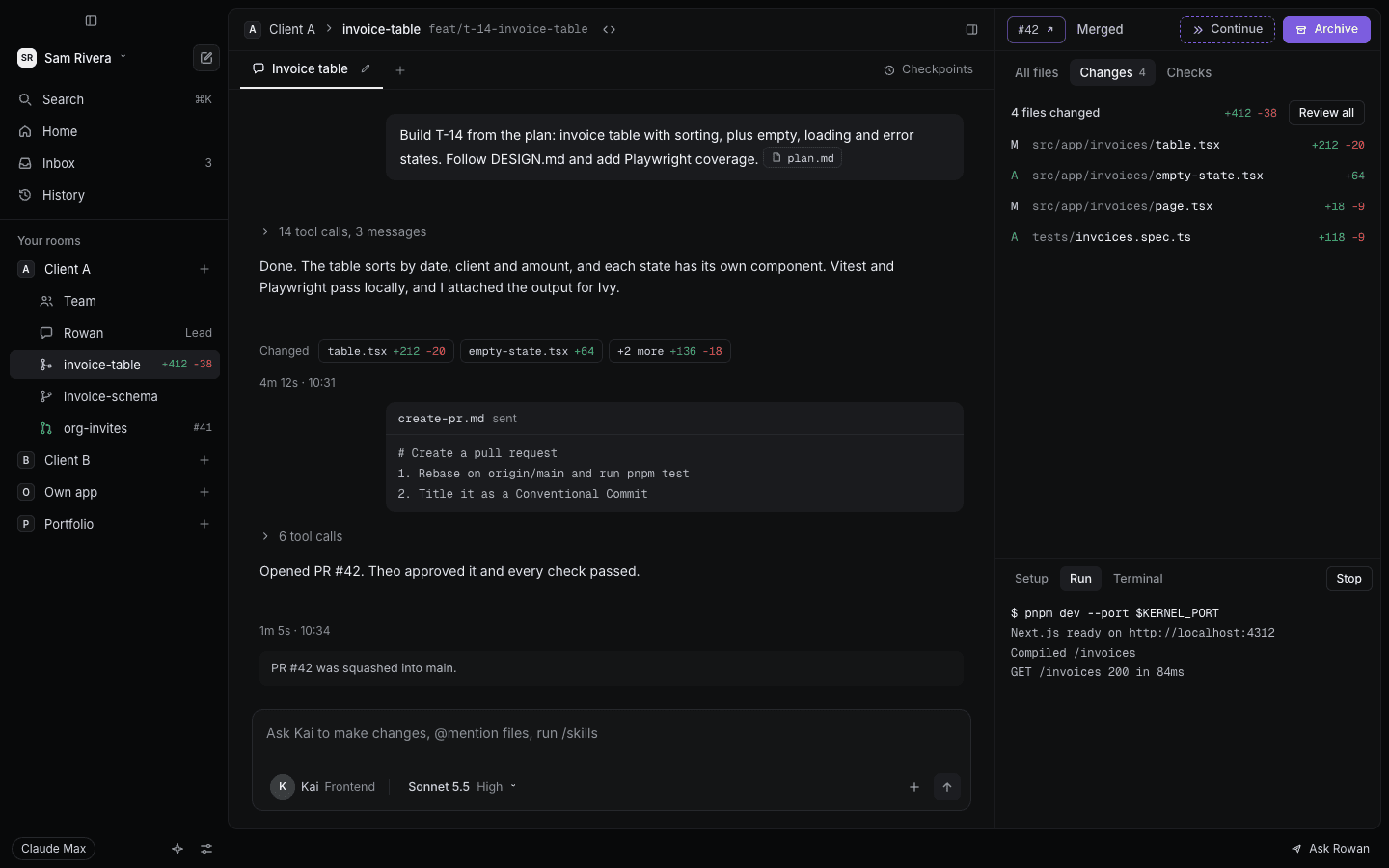Screen dimensions: 1389x868
Task: Click the new chat compose icon
Action: pos(206,58)
